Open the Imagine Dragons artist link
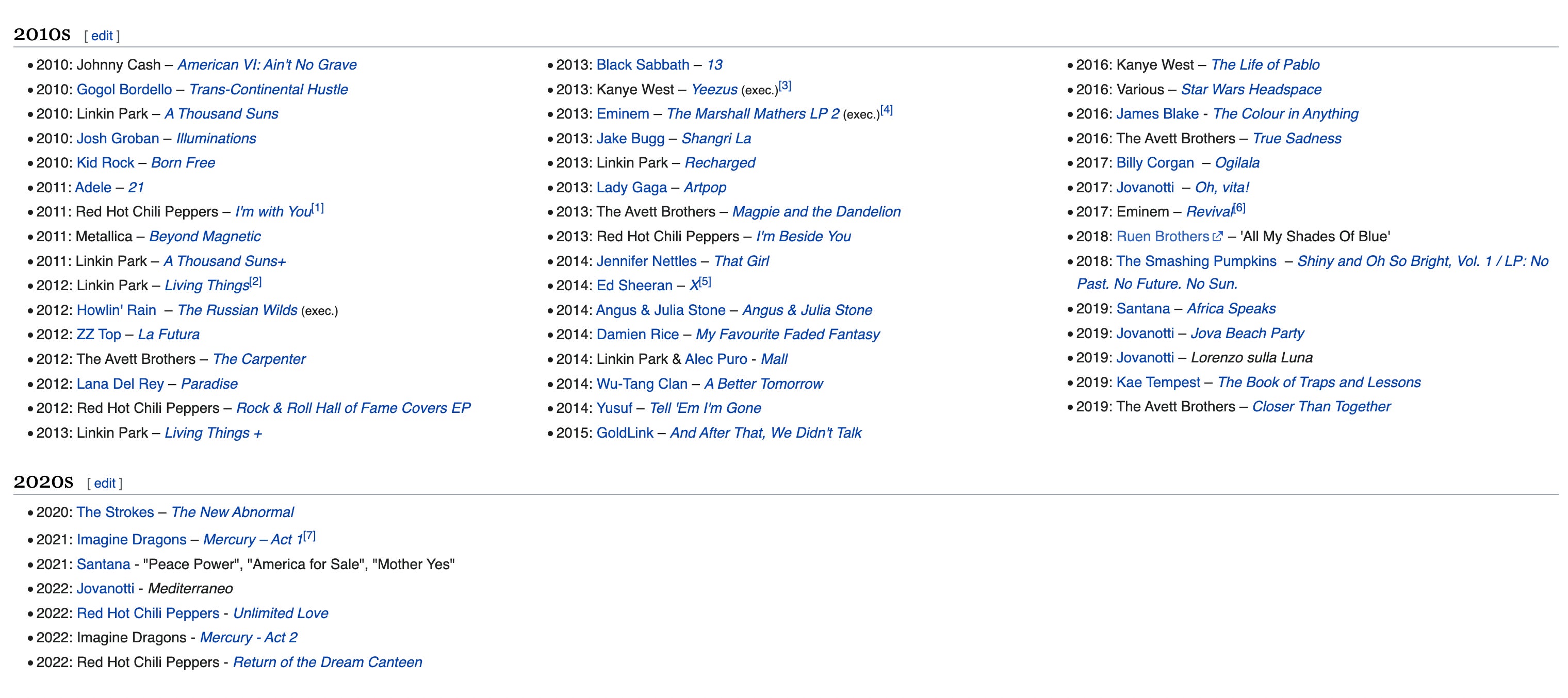1568x698 pixels. tap(132, 540)
